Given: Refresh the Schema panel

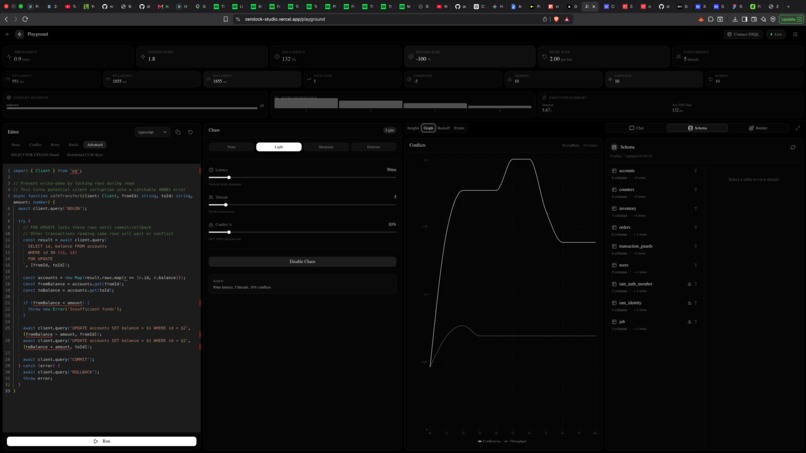Looking at the screenshot, I should tap(793, 147).
